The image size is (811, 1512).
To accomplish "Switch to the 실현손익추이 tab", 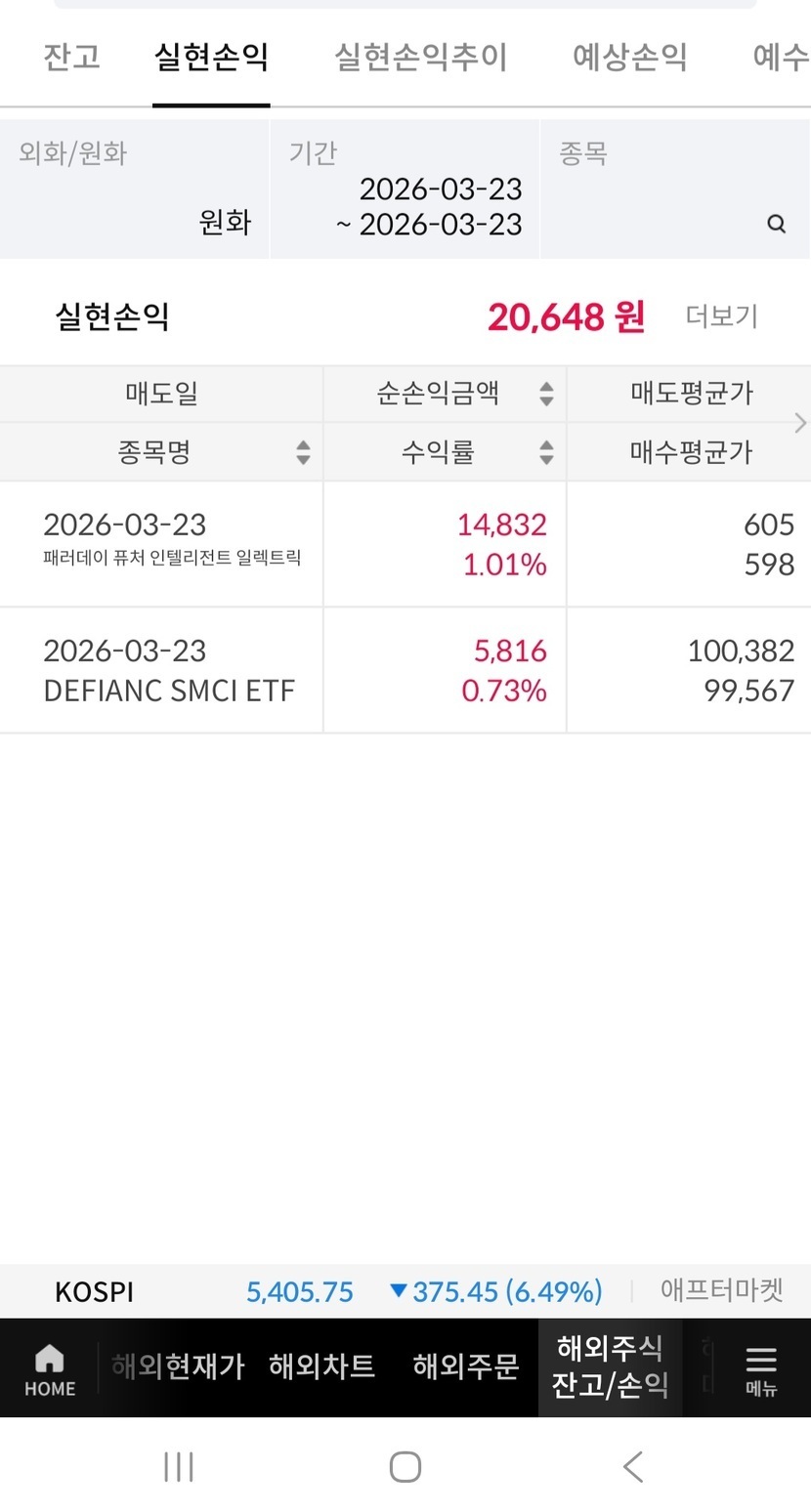I will 420,57.
